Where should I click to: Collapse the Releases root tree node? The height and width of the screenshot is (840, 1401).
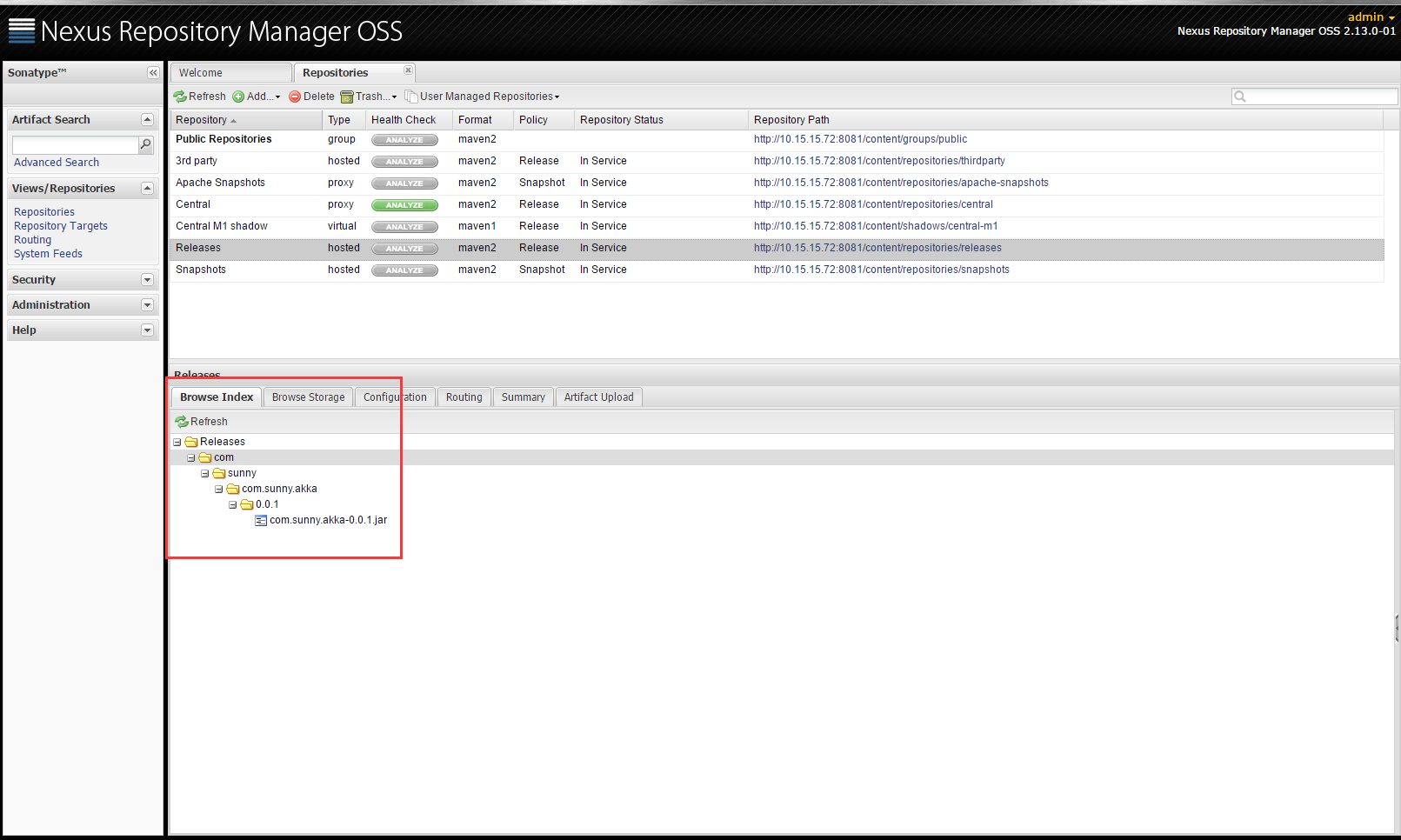point(177,442)
